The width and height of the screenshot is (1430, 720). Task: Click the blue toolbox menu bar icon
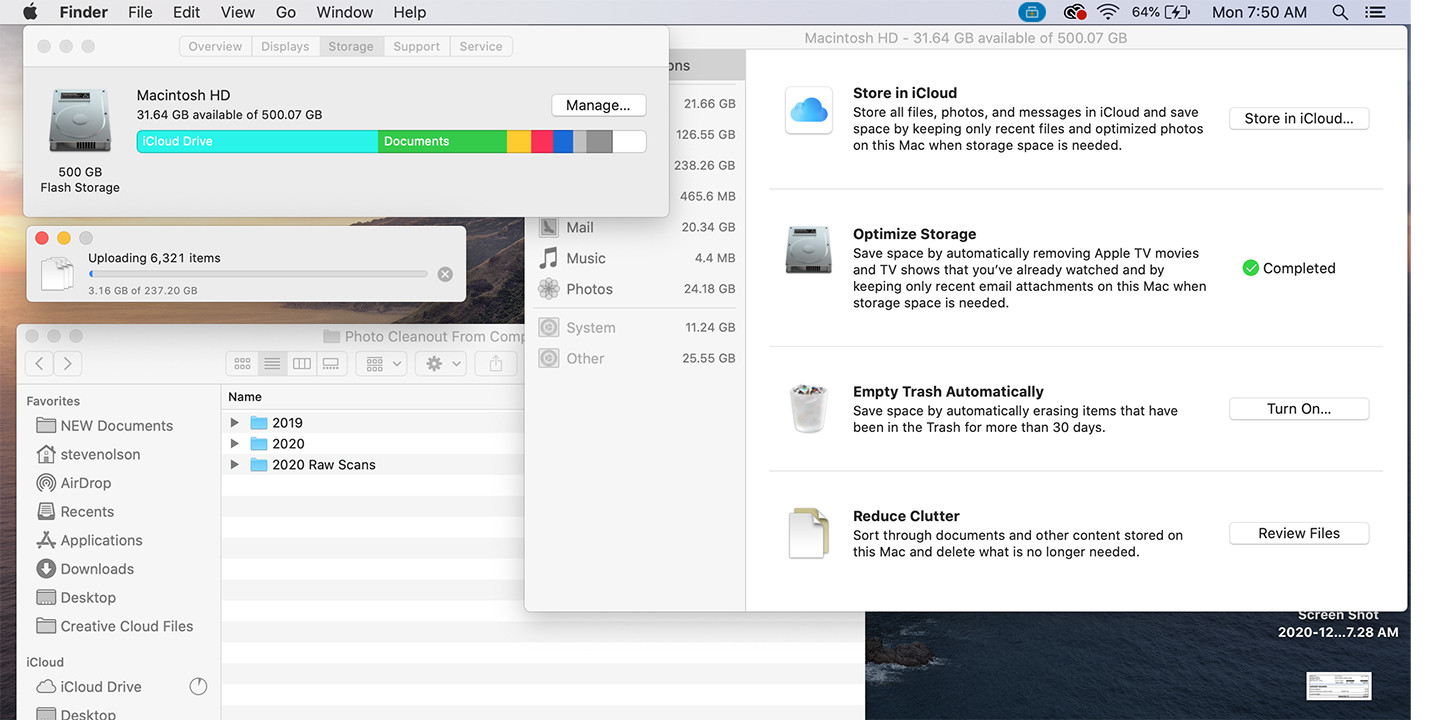coord(1032,12)
